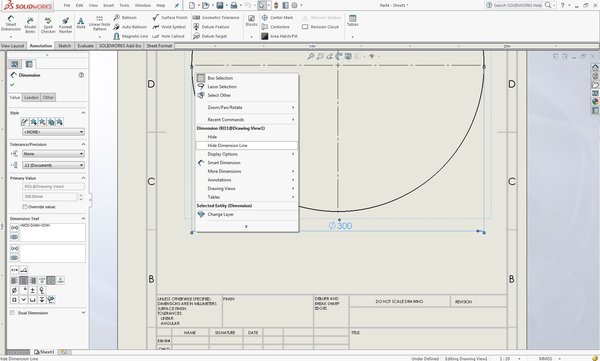The width and height of the screenshot is (600, 361).
Task: Insert a Datum Feature symbol
Action: (x=211, y=27)
